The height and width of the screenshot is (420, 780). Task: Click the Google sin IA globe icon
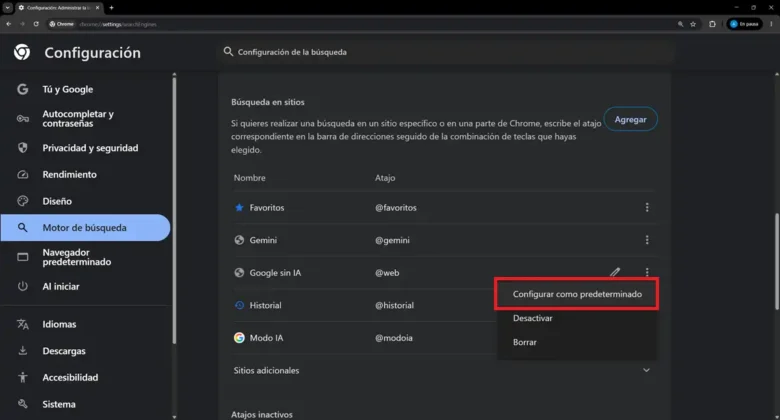pos(239,273)
